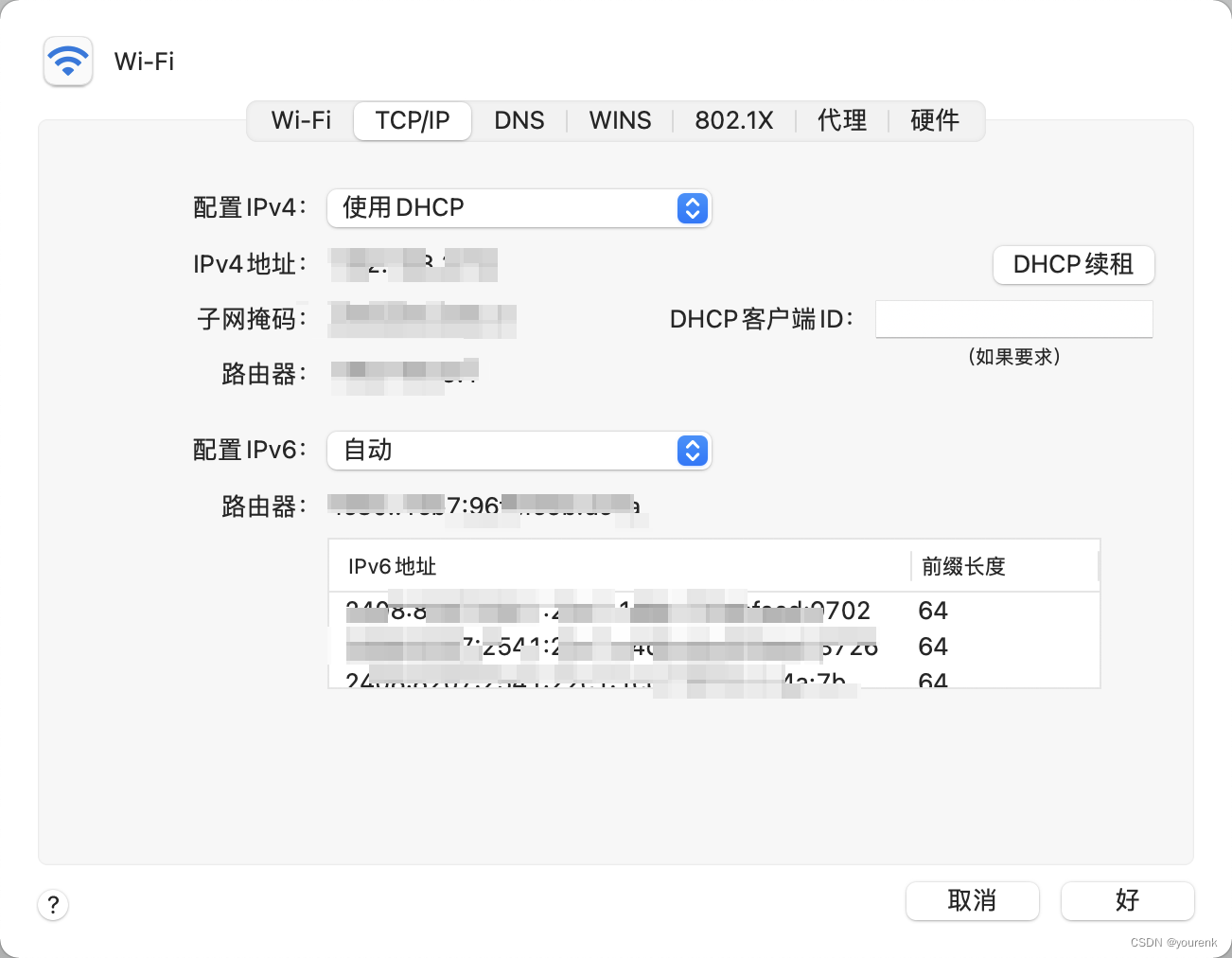This screenshot has height=958, width=1232.
Task: Click the 配置 IPv6 label
Action: point(250,450)
